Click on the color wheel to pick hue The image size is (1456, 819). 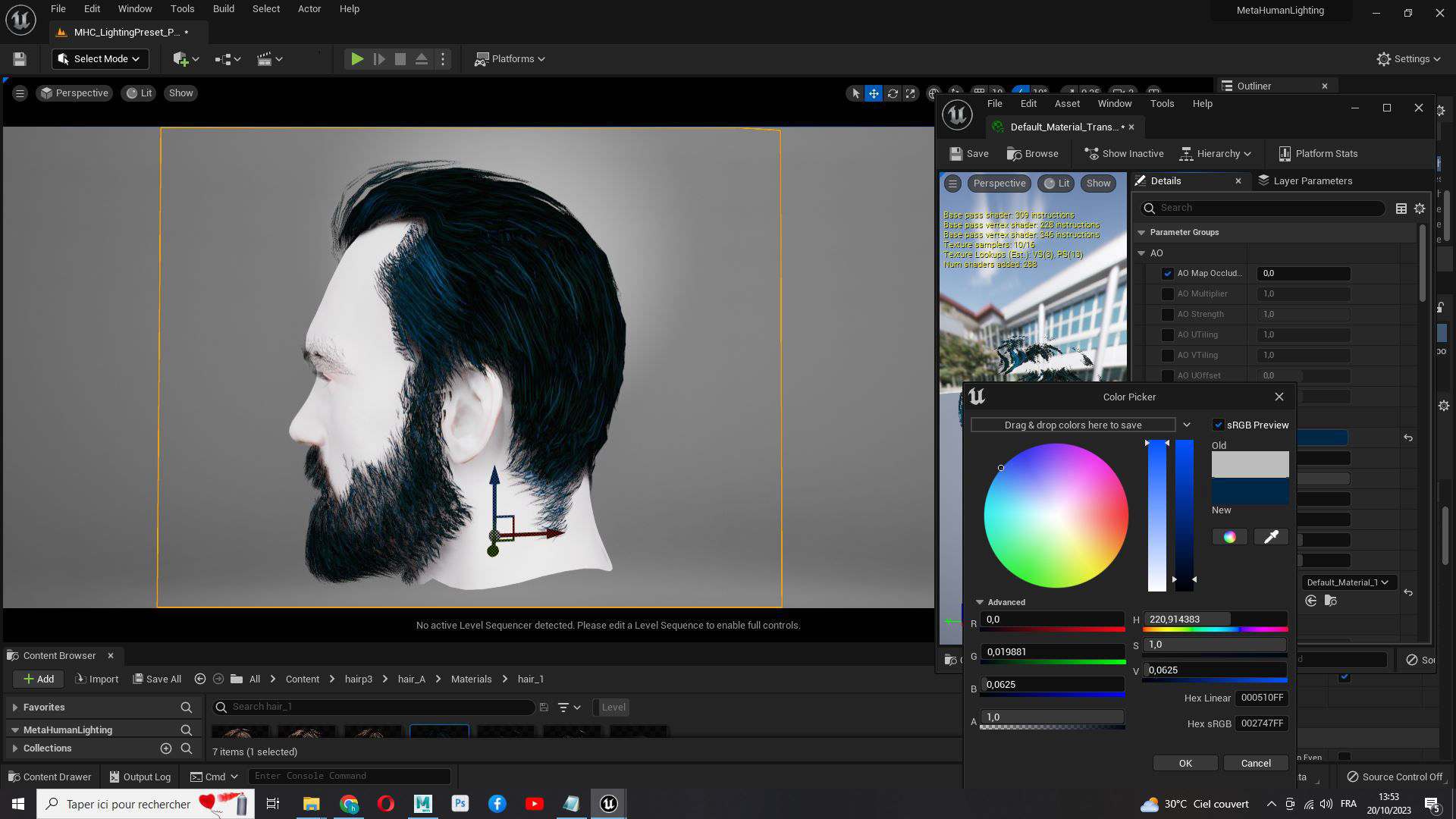[1056, 516]
